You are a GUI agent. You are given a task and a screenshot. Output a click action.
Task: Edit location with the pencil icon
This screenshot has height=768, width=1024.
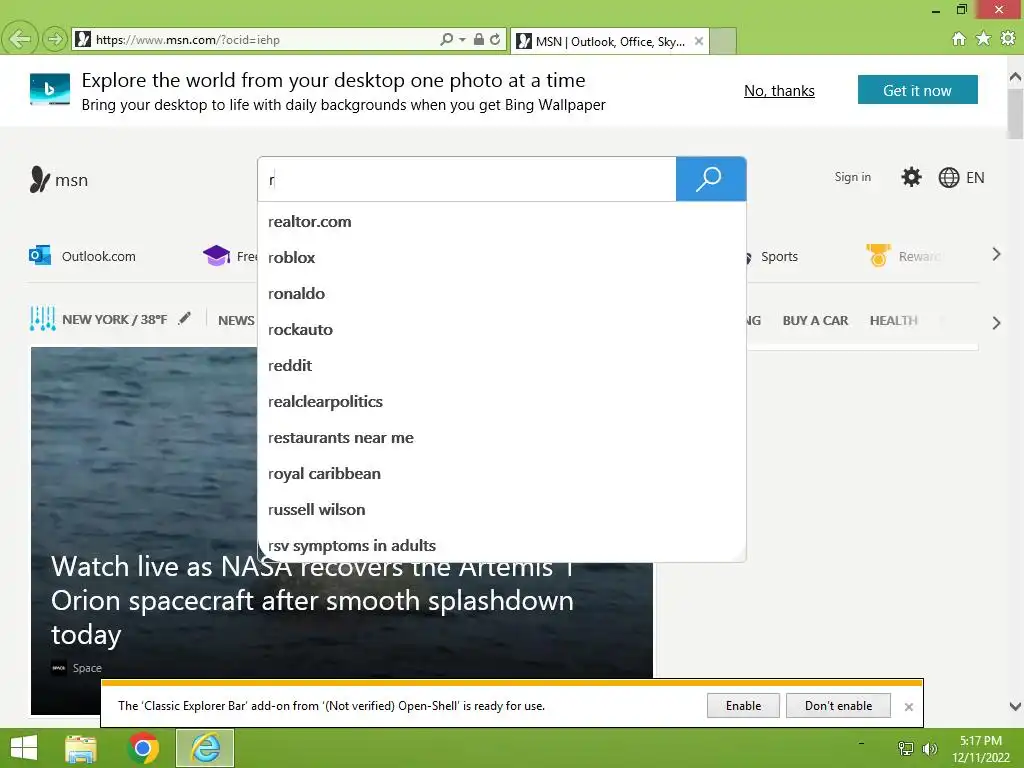click(185, 318)
